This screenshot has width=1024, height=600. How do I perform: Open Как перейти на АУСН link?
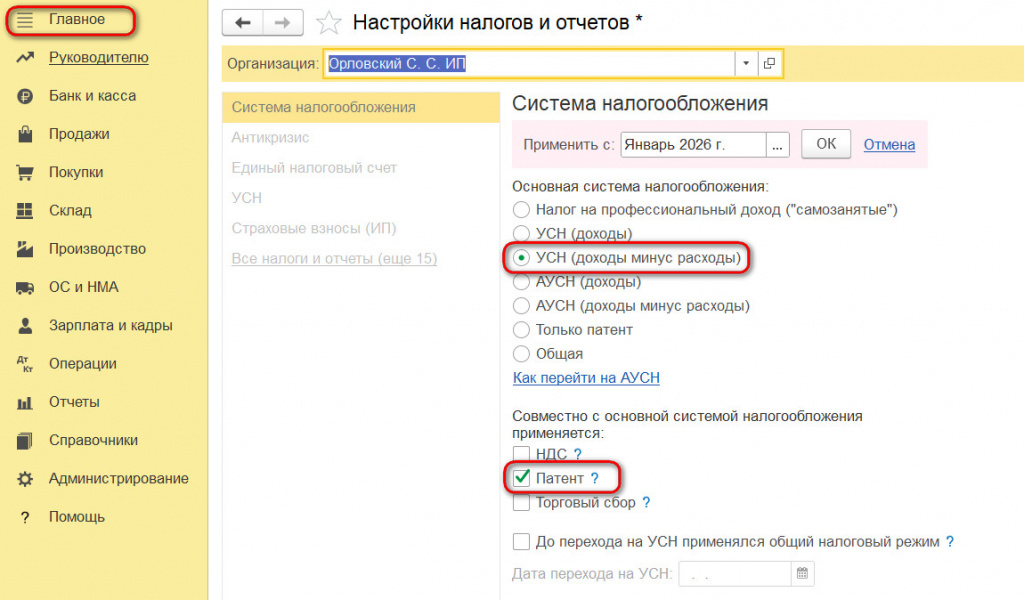click(x=586, y=378)
